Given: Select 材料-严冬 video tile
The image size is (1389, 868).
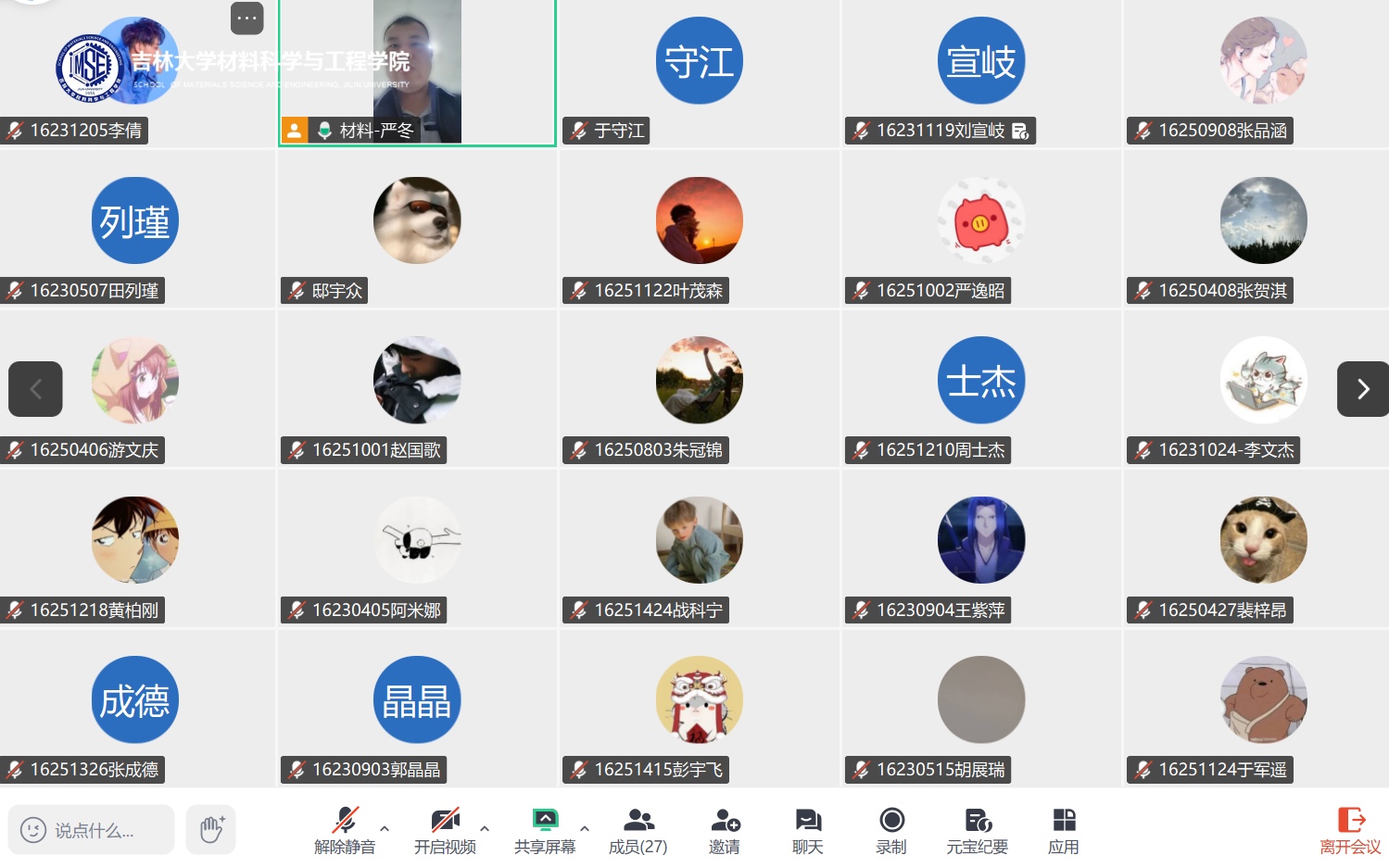Looking at the screenshot, I should click(417, 72).
